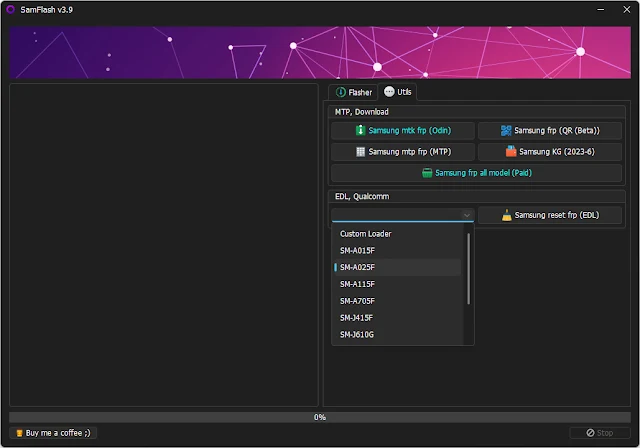Click the EDL loader combo box field
This screenshot has height=448, width=640.
point(403,215)
